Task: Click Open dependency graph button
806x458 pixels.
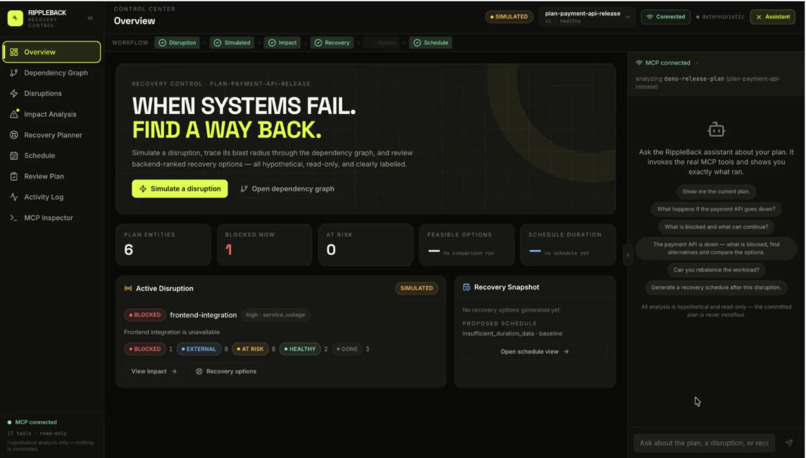Action: click(287, 189)
